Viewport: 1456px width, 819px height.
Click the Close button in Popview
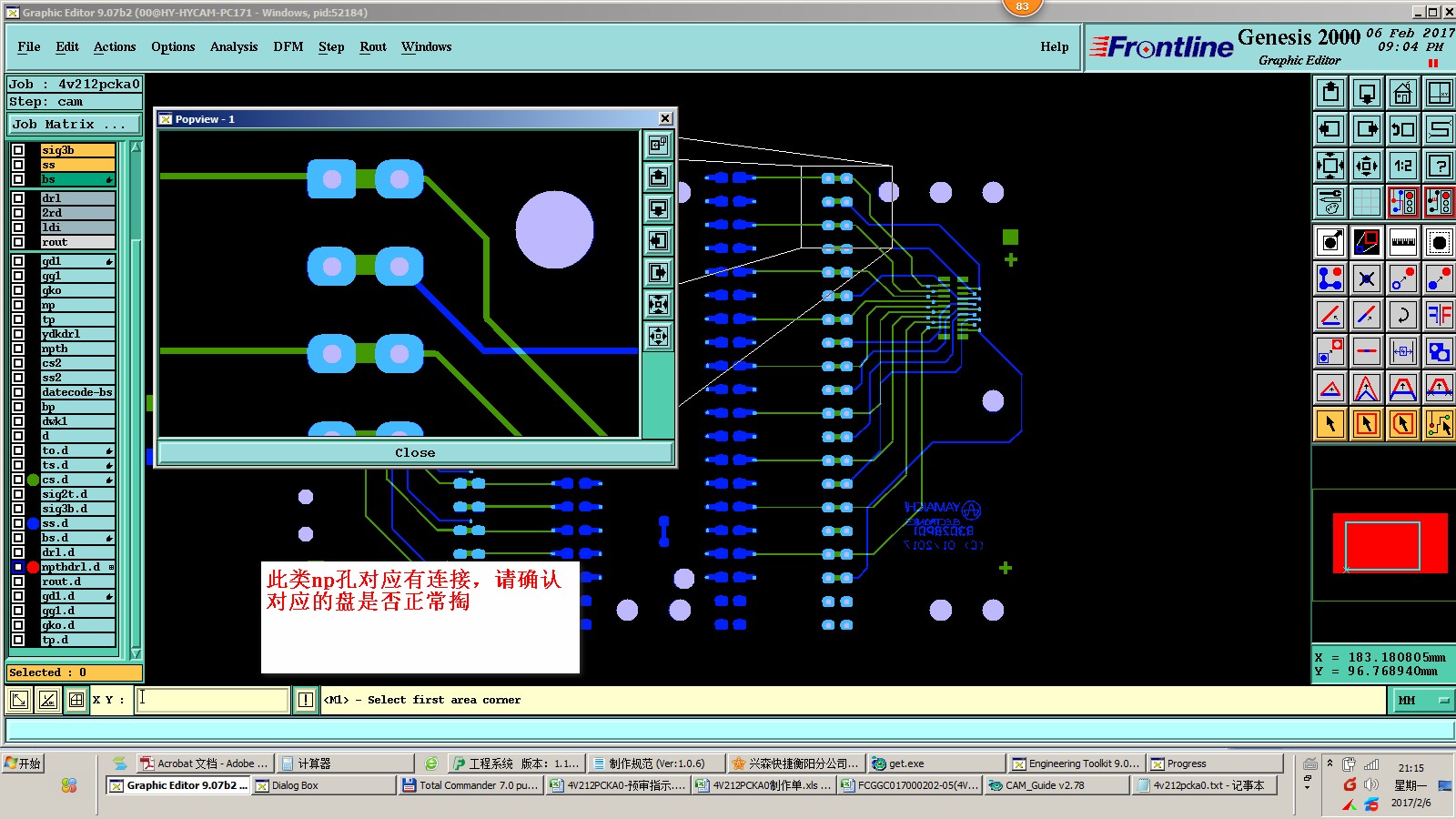pos(415,452)
